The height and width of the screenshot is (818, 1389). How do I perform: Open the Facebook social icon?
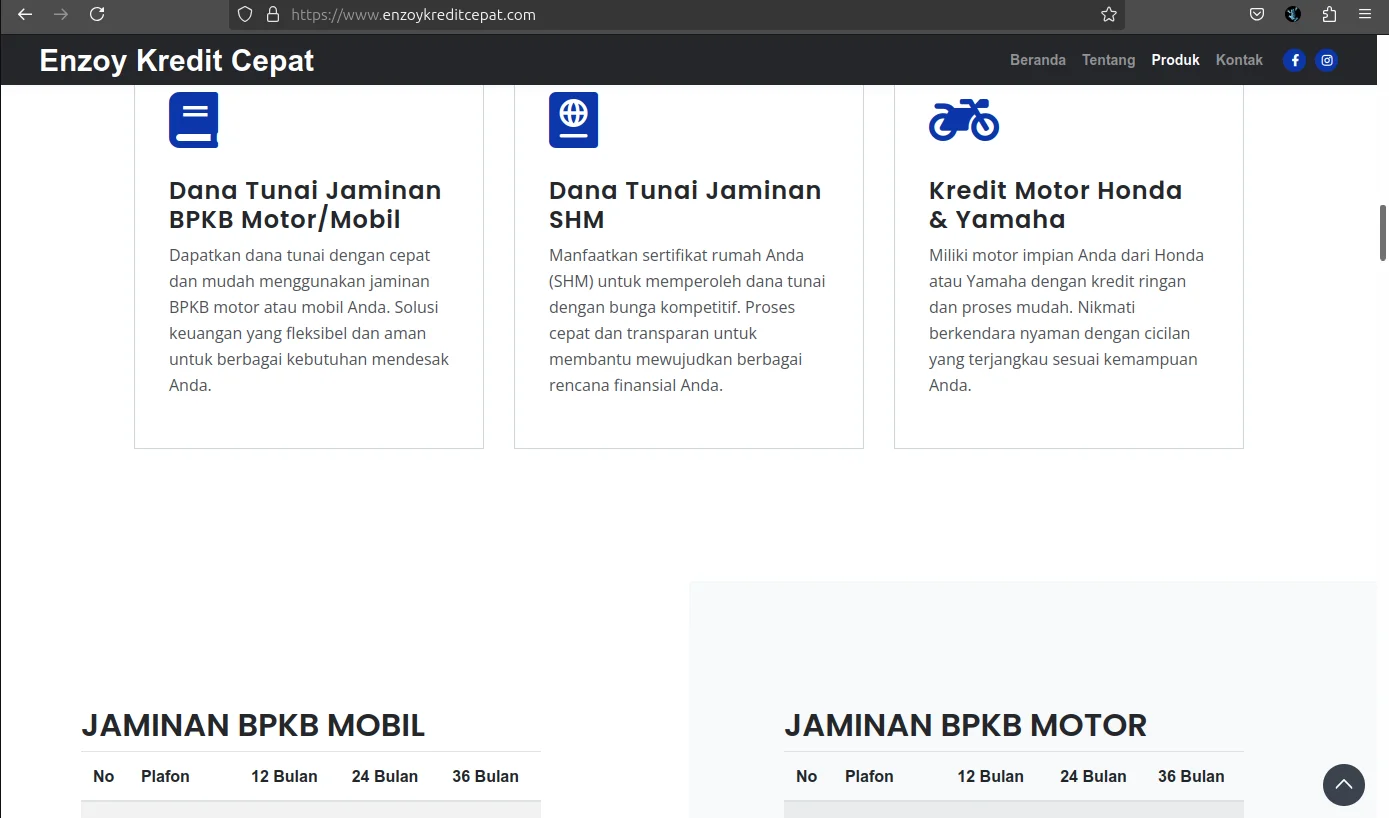(x=1294, y=60)
